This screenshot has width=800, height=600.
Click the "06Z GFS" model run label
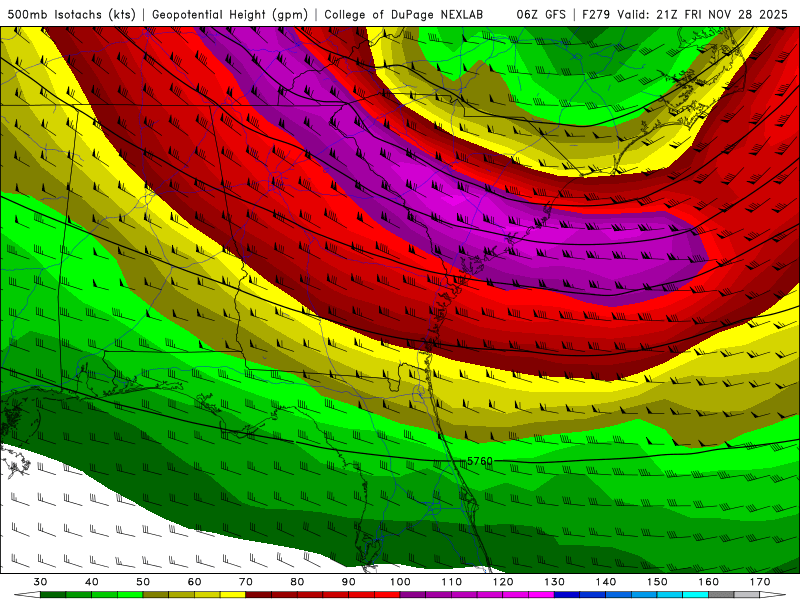tap(541, 14)
